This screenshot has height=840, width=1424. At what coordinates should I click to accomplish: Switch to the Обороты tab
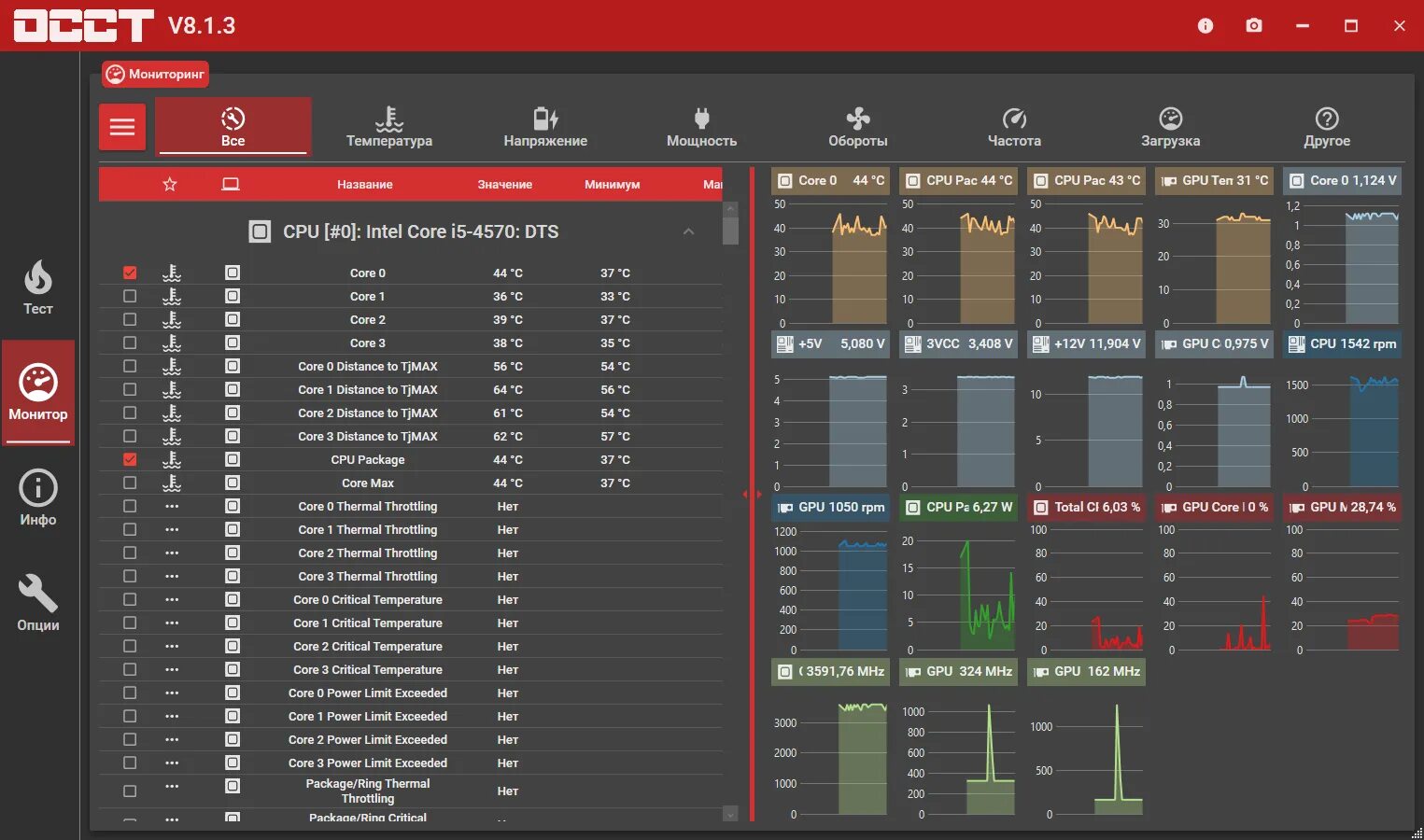point(858,127)
